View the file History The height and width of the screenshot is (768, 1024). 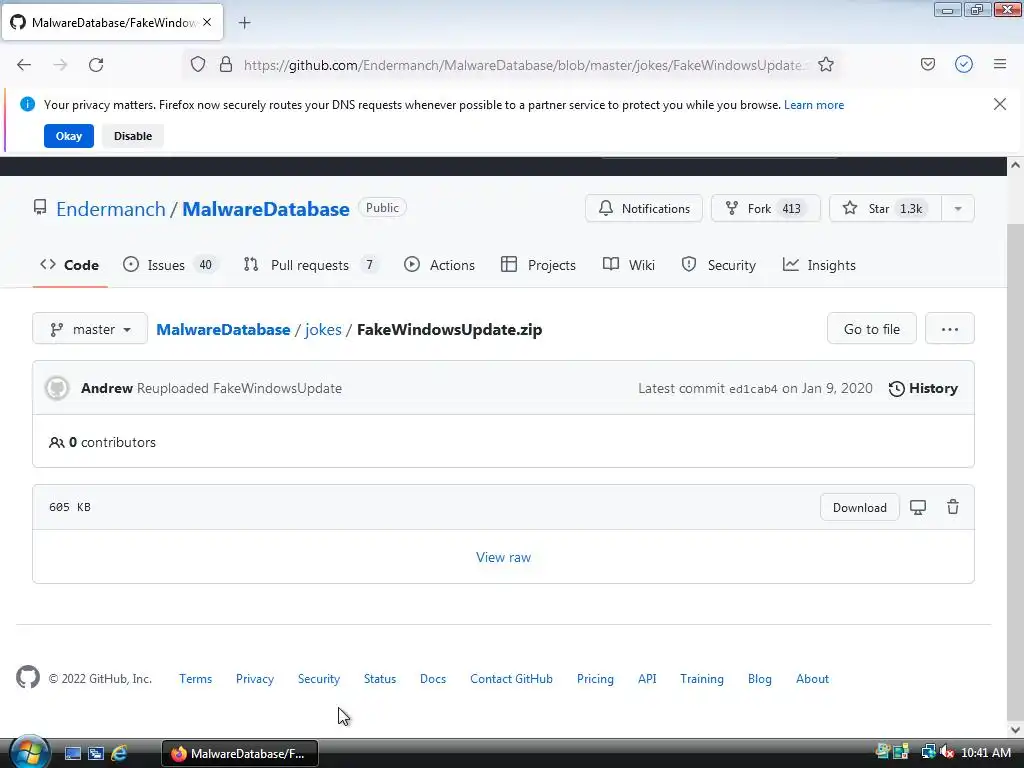(x=923, y=388)
